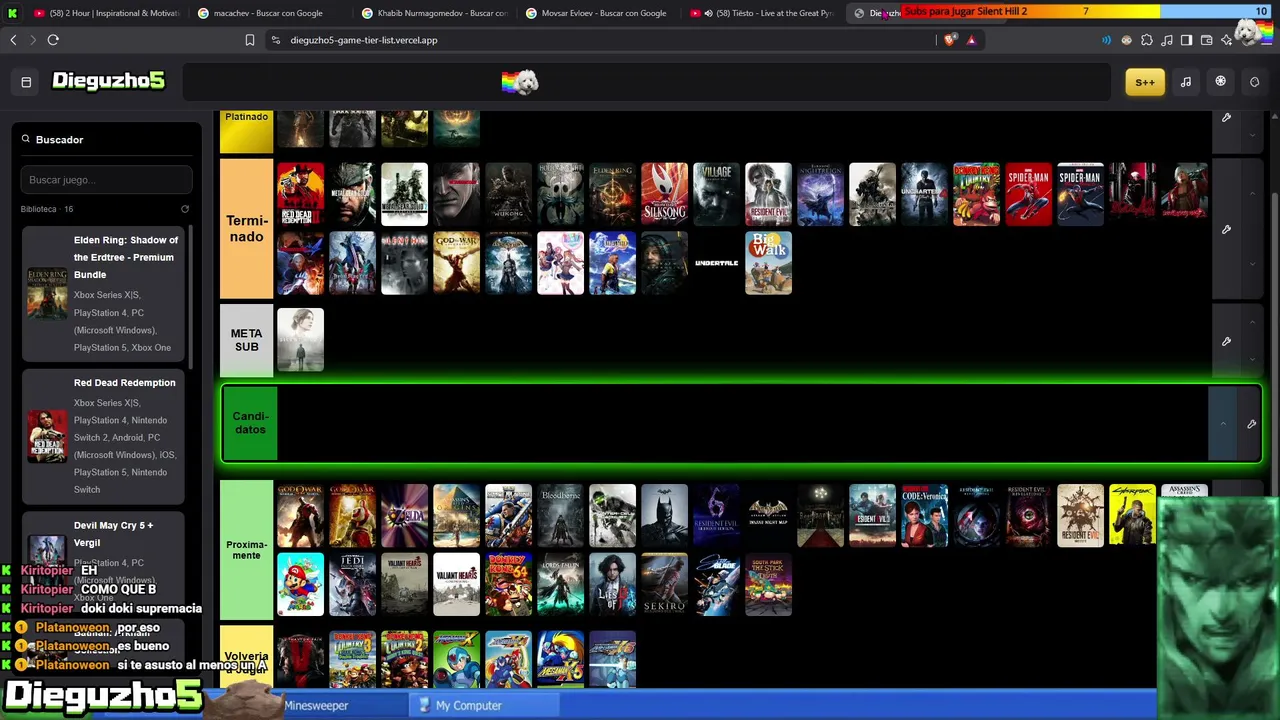The height and width of the screenshot is (720, 1280).
Task: Edit the Candidatos tier with its wrench icon
Action: coord(1251,424)
